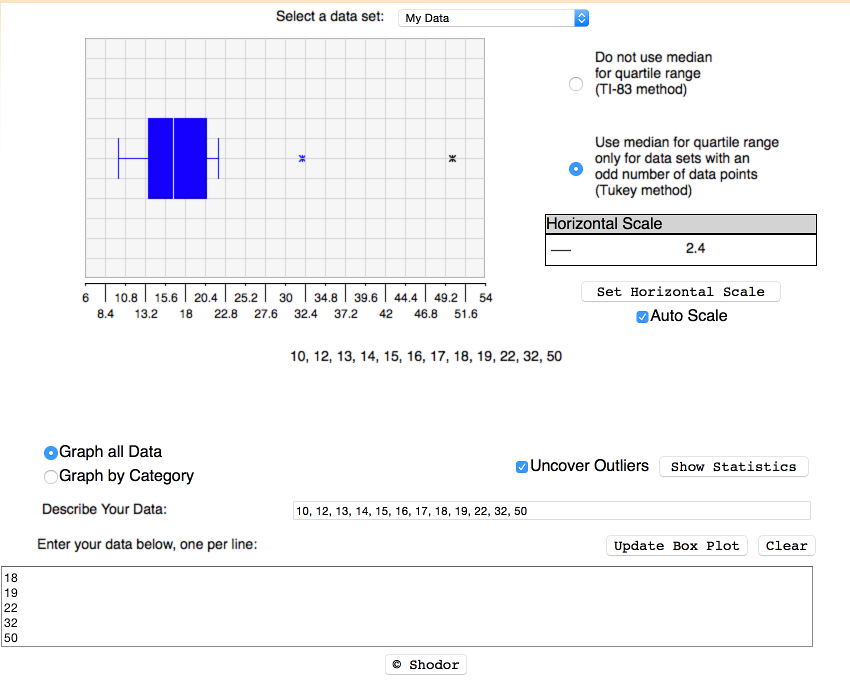Click the axis label '54'

click(486, 298)
